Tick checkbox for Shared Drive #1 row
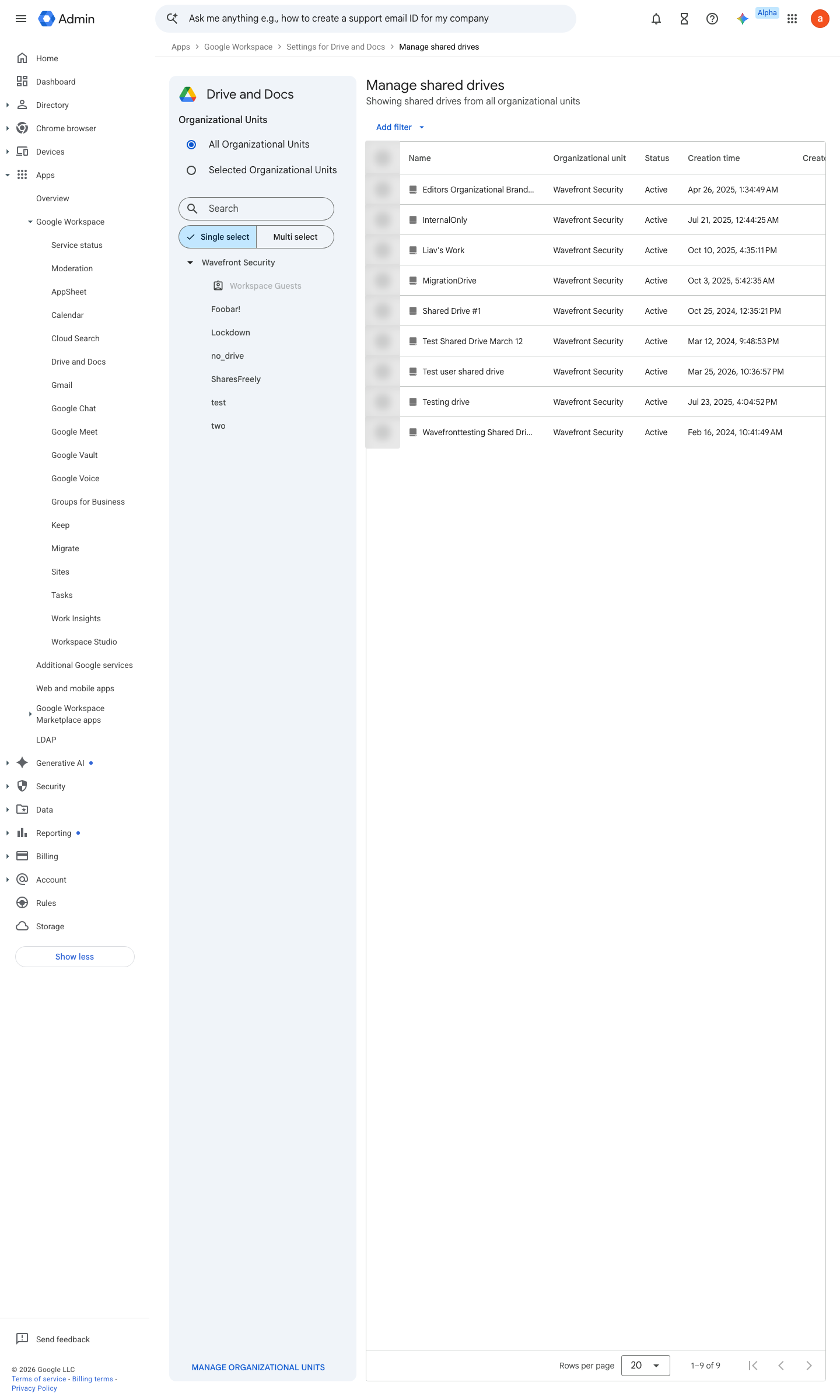Screen dimensions: 840x1400 (x=383, y=311)
